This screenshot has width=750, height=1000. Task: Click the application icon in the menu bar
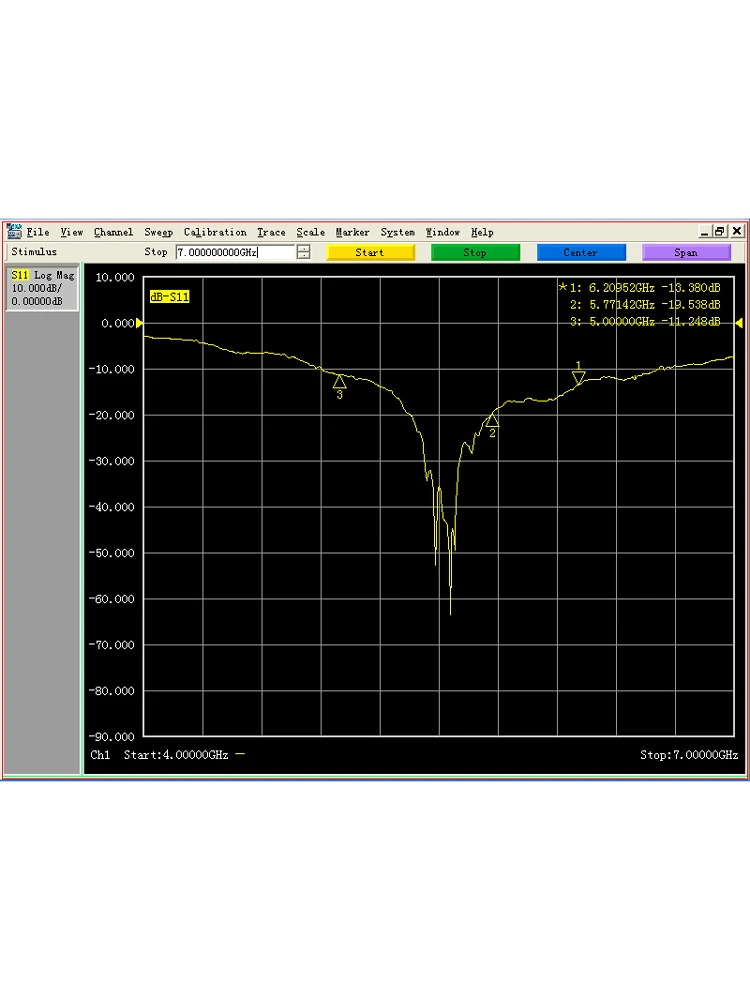[14, 232]
